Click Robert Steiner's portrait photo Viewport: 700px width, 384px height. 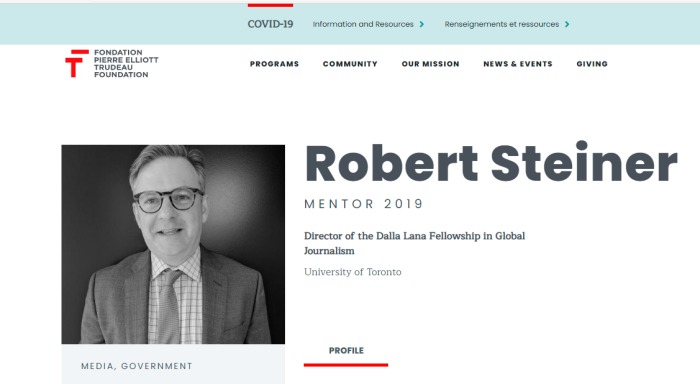click(x=173, y=244)
